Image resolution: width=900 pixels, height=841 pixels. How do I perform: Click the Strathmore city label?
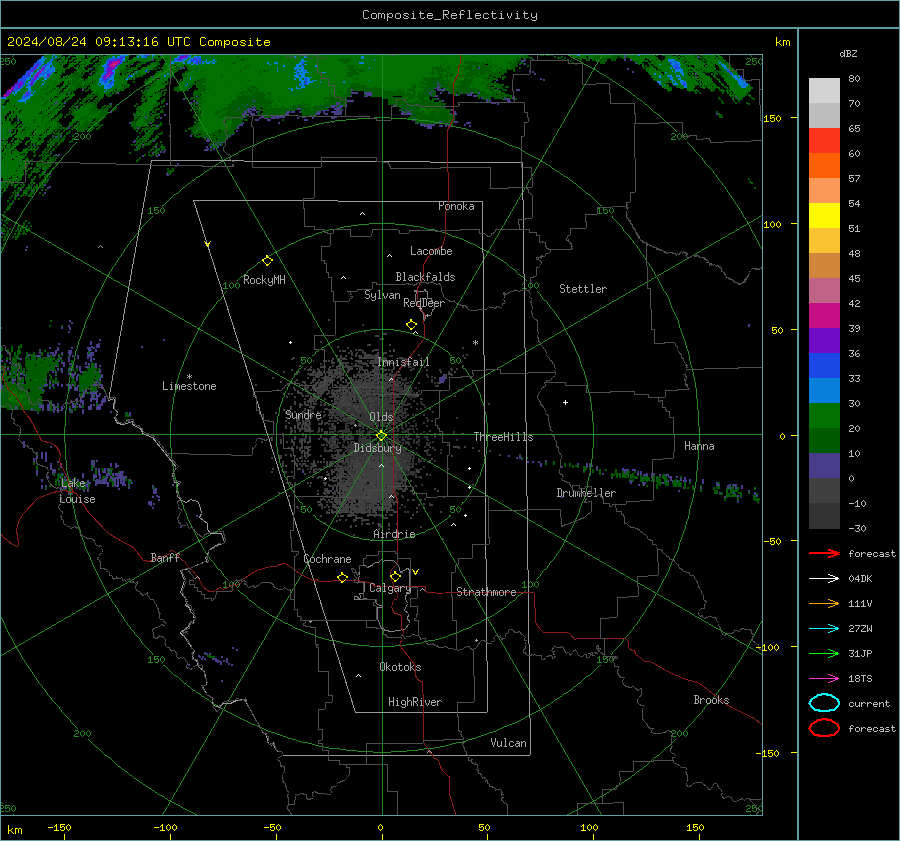(x=486, y=592)
